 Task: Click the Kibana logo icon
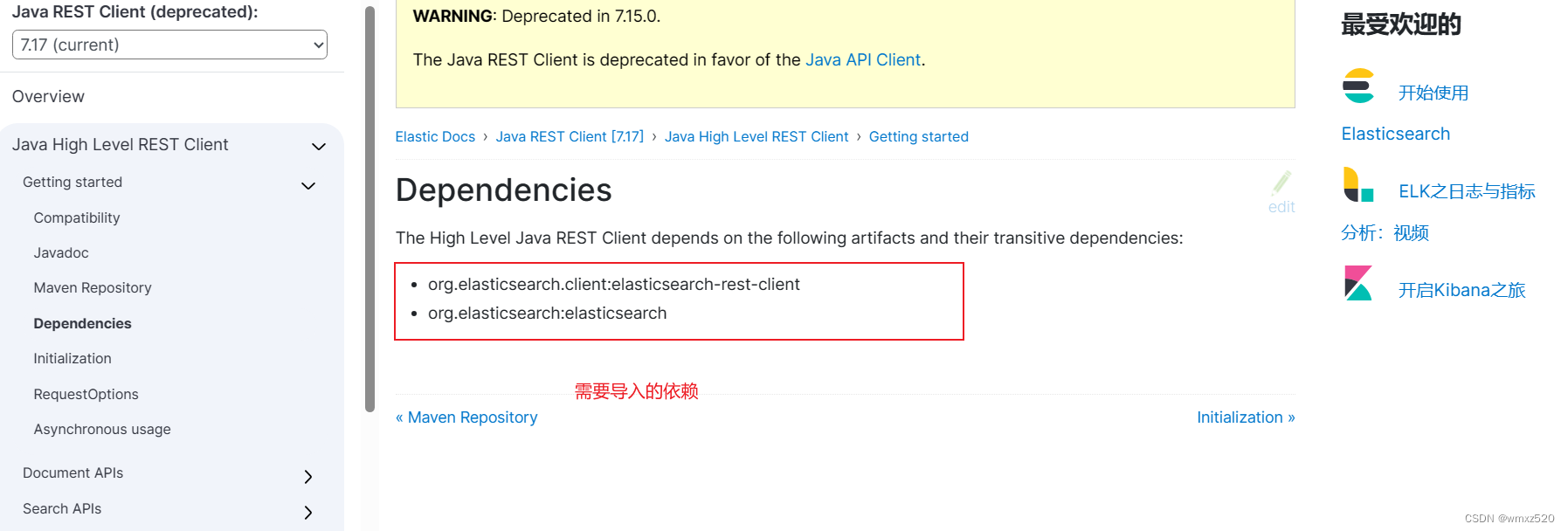tap(1358, 283)
